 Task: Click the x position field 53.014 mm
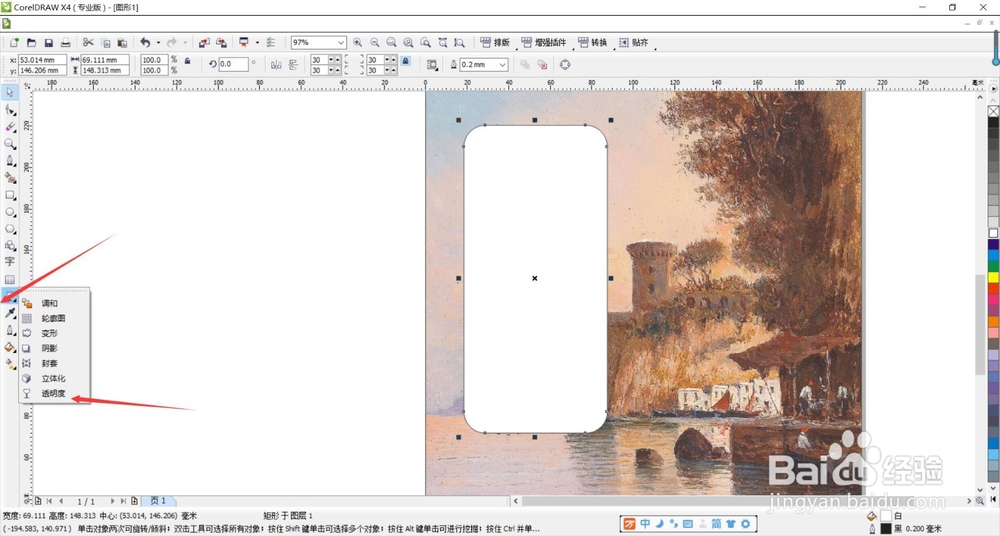coord(42,59)
